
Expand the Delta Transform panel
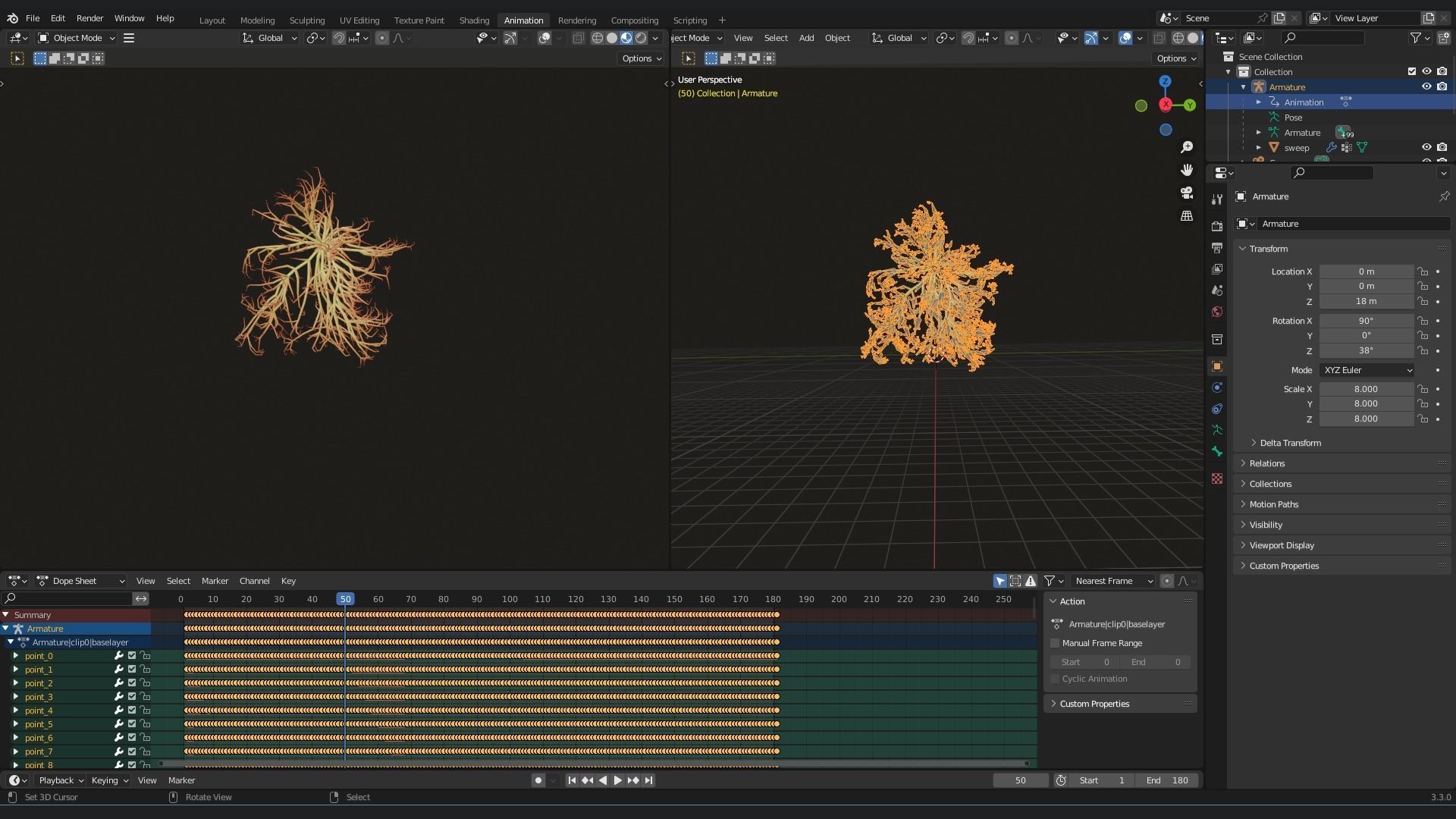(x=1290, y=443)
